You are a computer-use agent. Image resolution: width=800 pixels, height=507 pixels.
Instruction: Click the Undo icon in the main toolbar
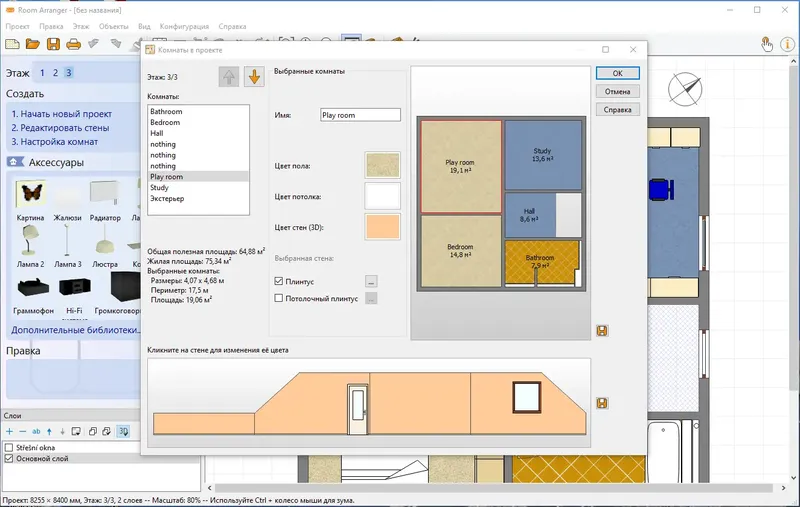click(x=94, y=44)
